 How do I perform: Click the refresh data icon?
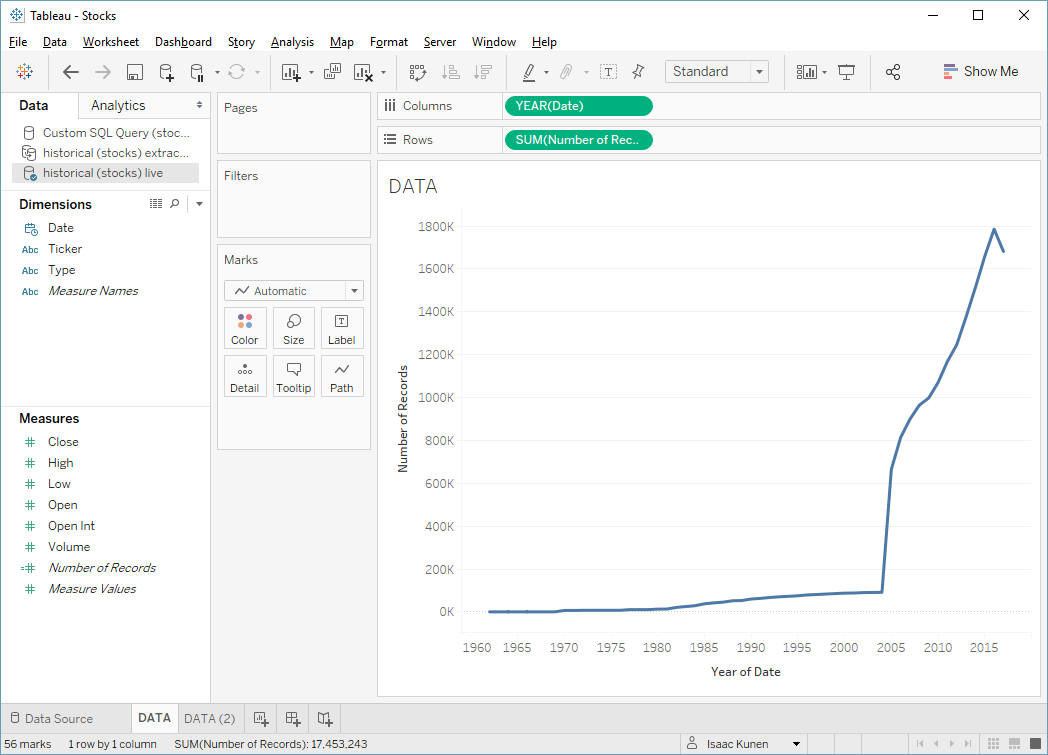tap(237, 71)
